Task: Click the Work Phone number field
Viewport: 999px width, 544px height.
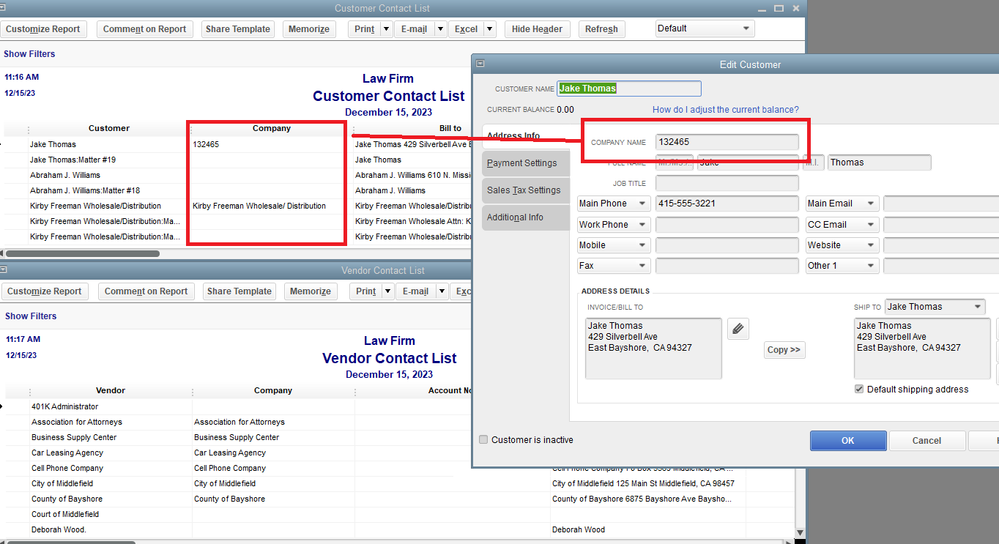Action: (727, 224)
